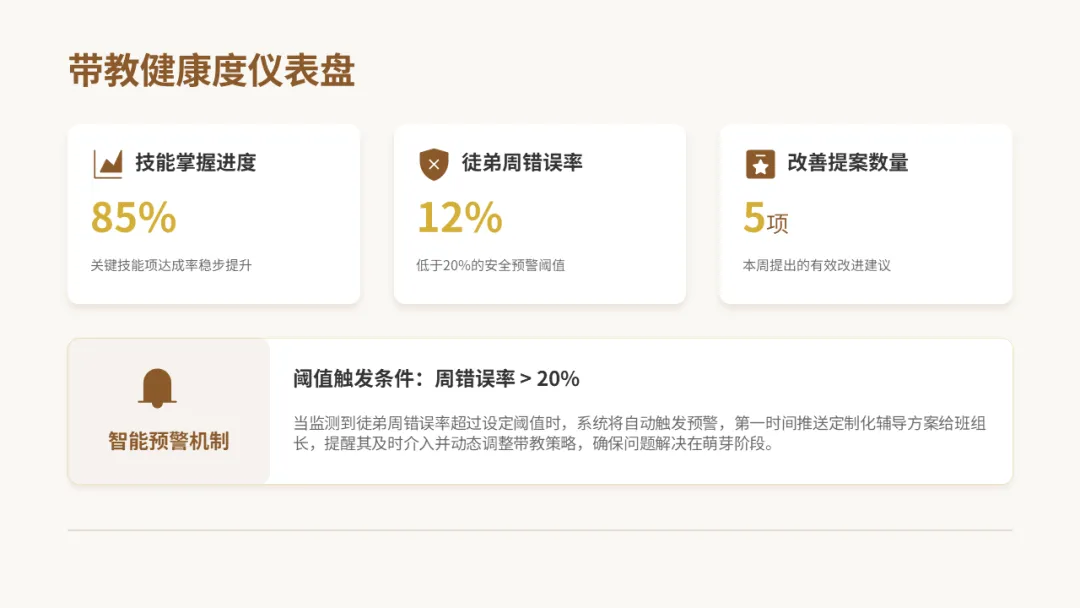
Task: Click the star badge icon for 改善提案数量
Action: (760, 163)
